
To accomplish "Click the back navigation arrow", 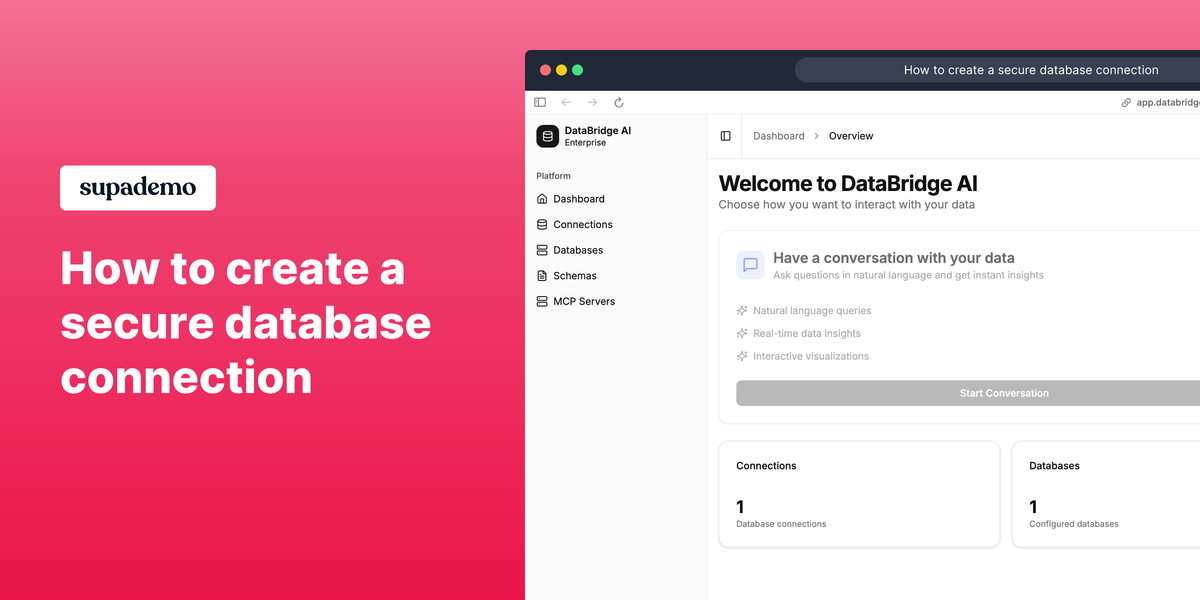I will coord(566,101).
